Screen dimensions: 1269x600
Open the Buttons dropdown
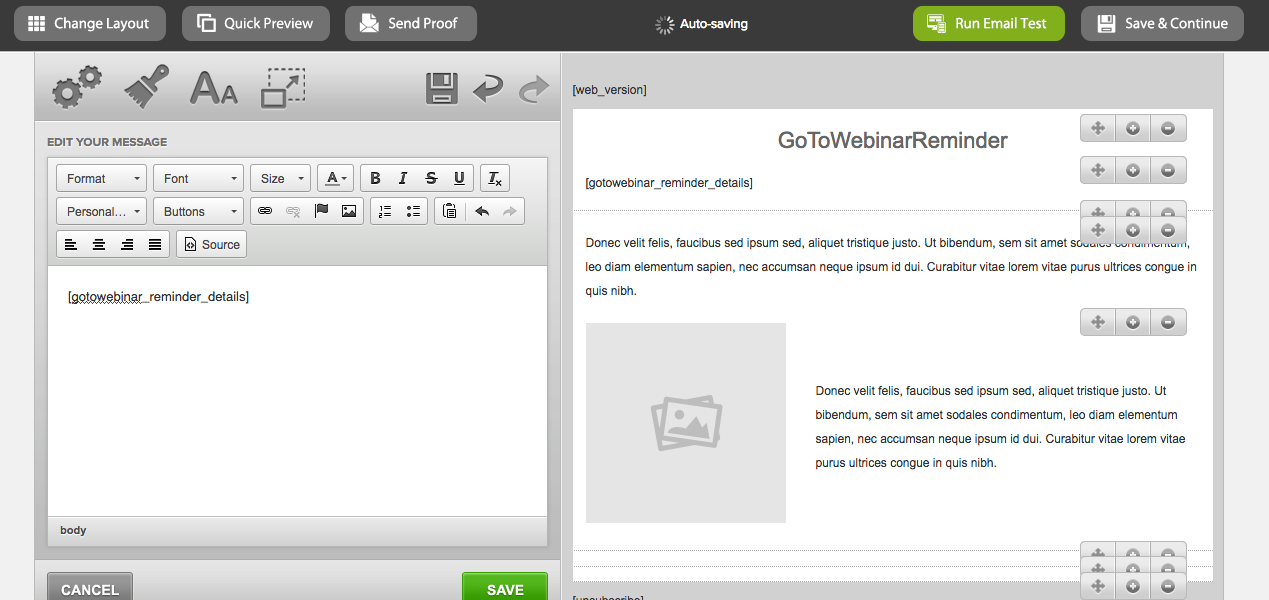pos(199,211)
